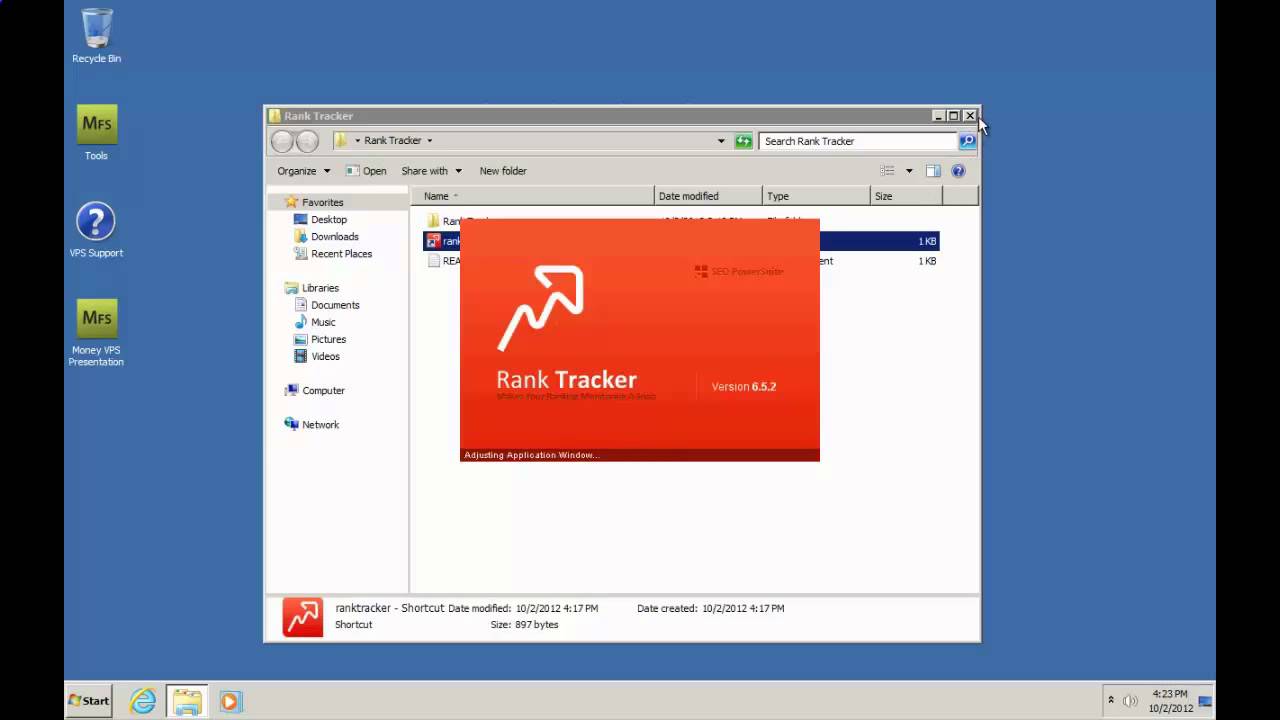This screenshot has height=720, width=1280.
Task: Show hidden tray icons arrow
Action: pyautogui.click(x=1111, y=700)
